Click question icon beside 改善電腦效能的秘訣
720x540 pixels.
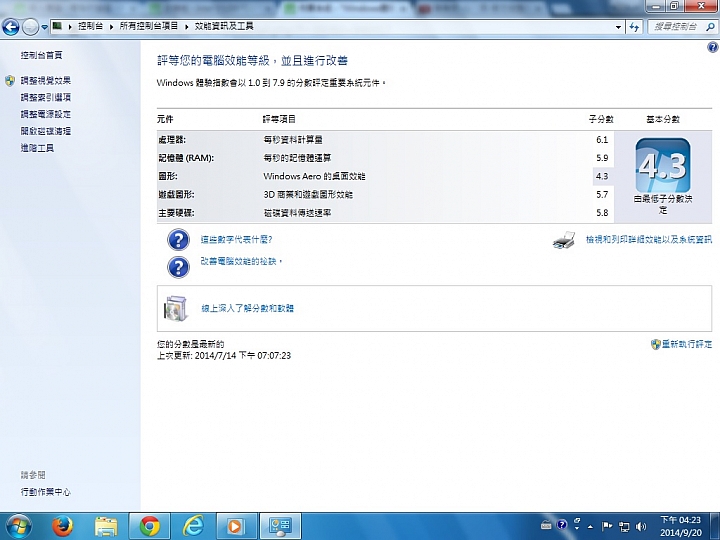point(178,267)
